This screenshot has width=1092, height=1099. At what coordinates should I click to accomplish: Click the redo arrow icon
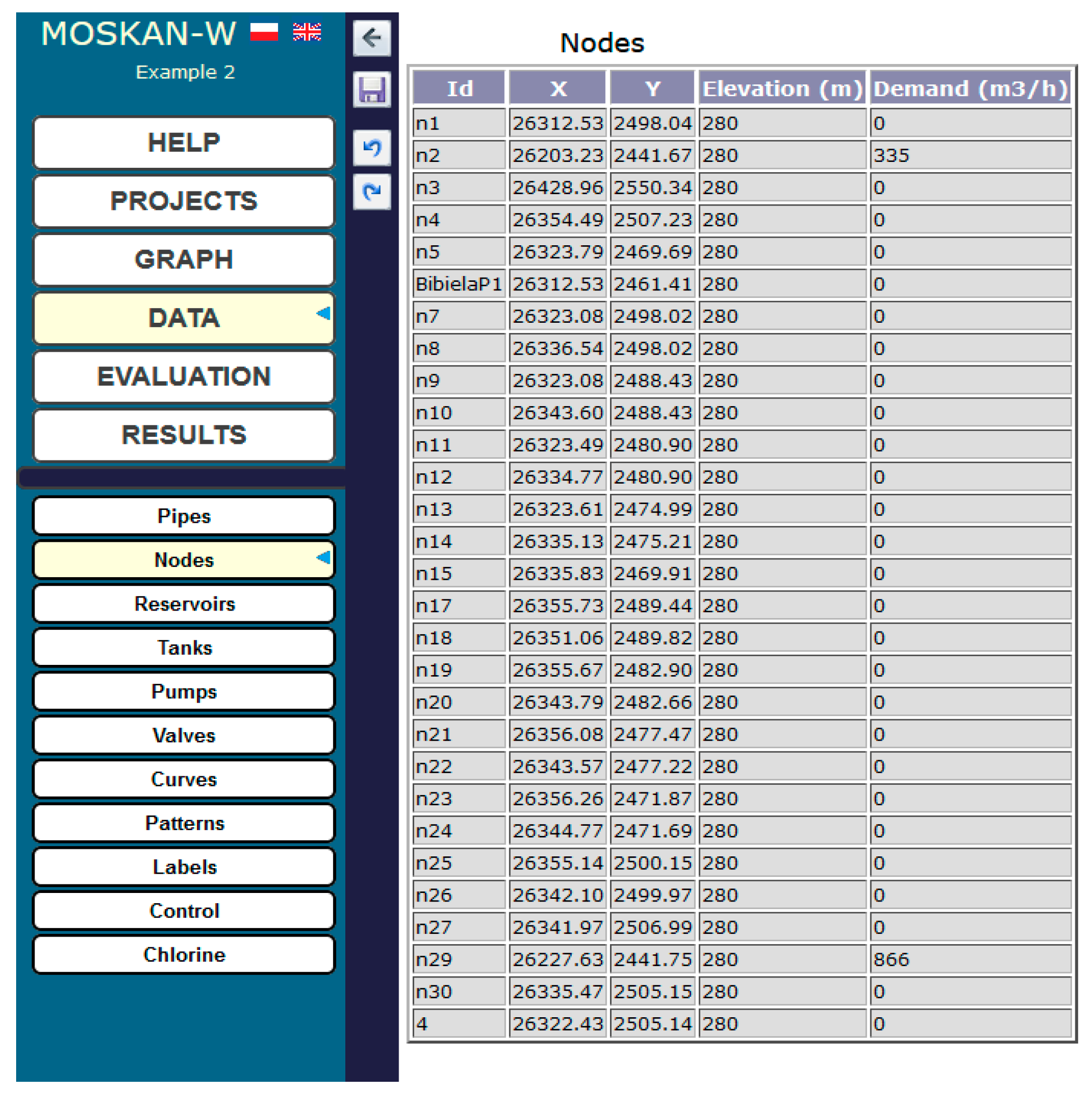[371, 192]
